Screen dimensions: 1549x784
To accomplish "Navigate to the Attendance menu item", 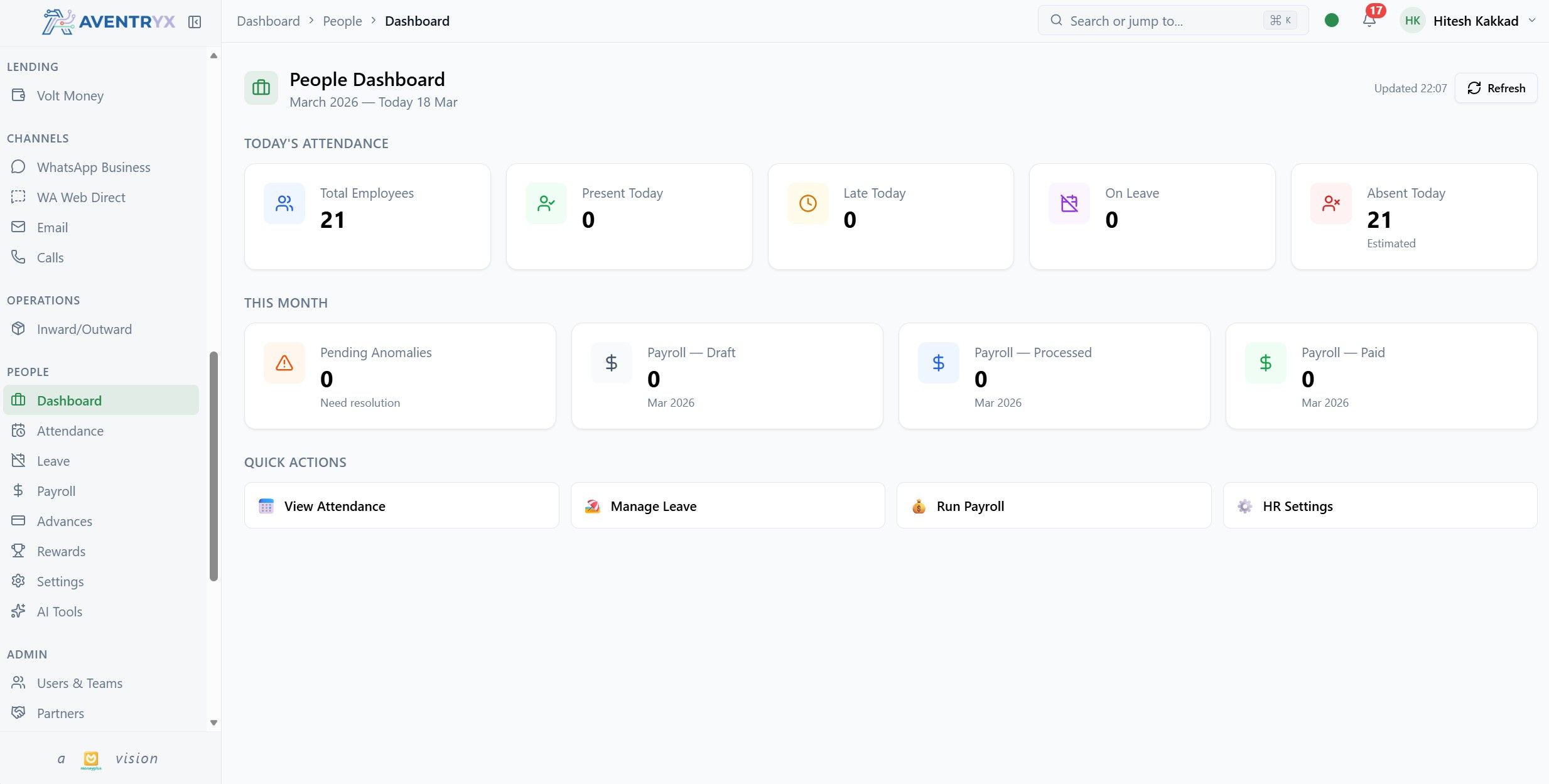I will pos(70,431).
